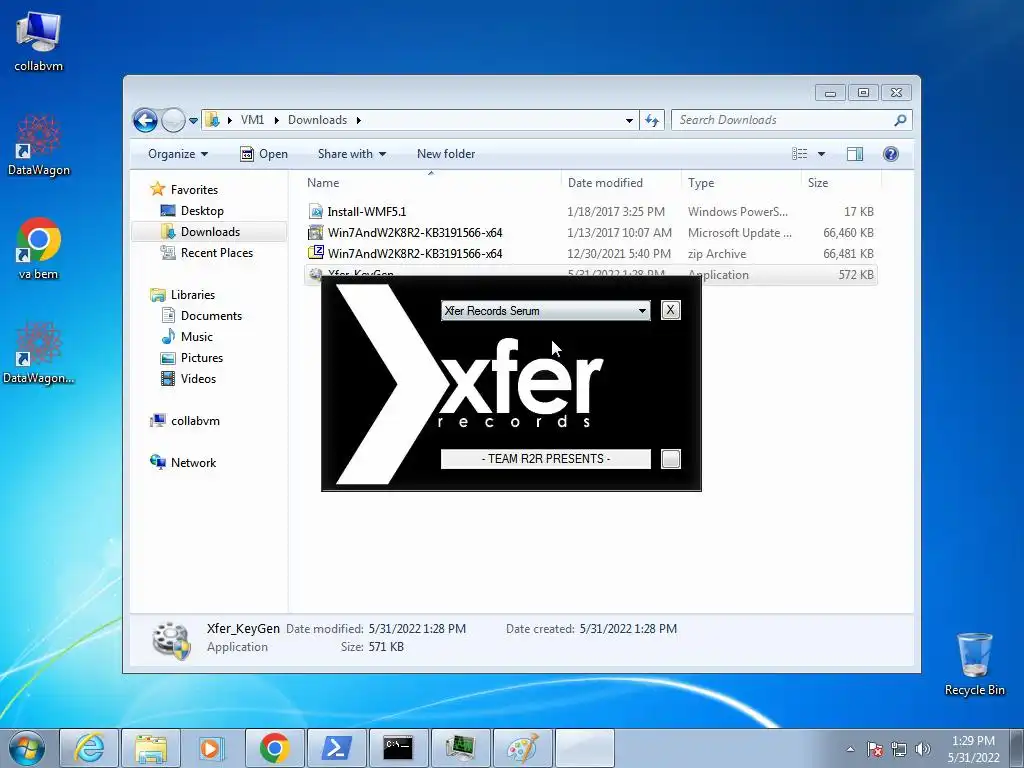Select Libraries in the navigation pane
This screenshot has height=768, width=1024.
coord(193,295)
